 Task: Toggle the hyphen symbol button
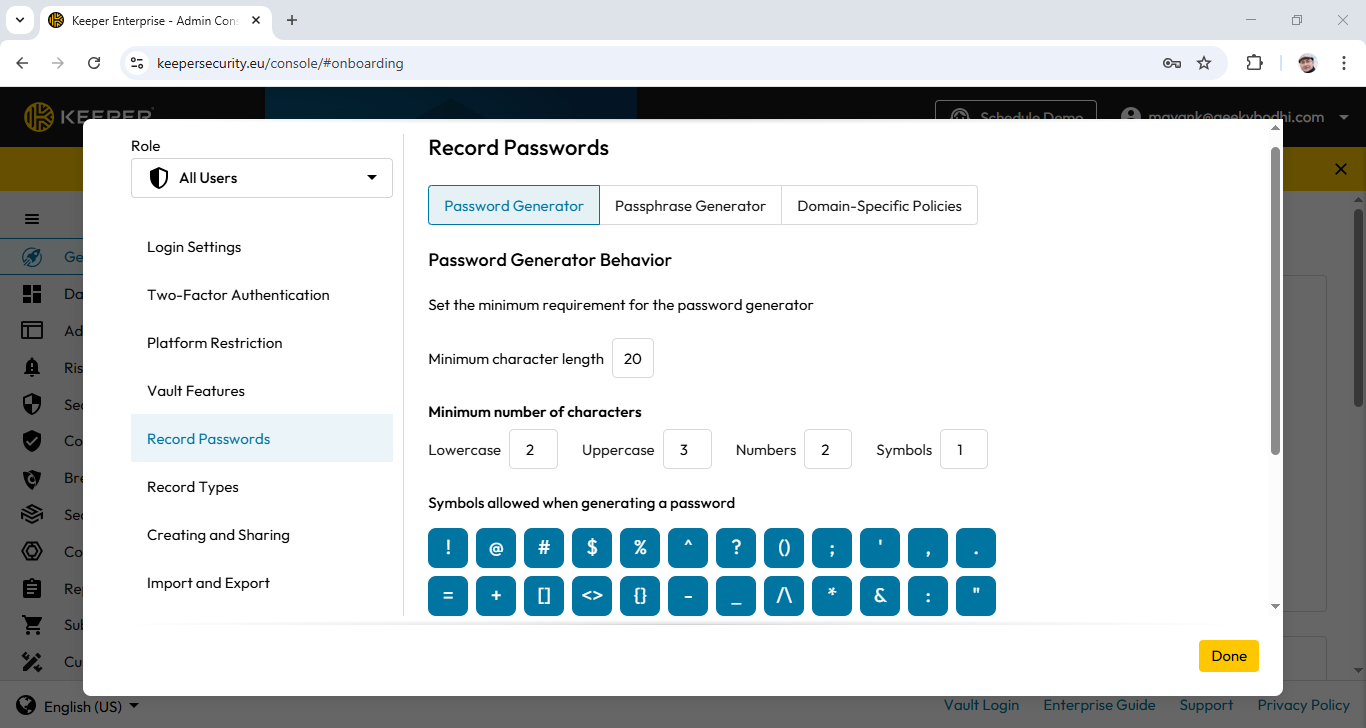tap(688, 596)
